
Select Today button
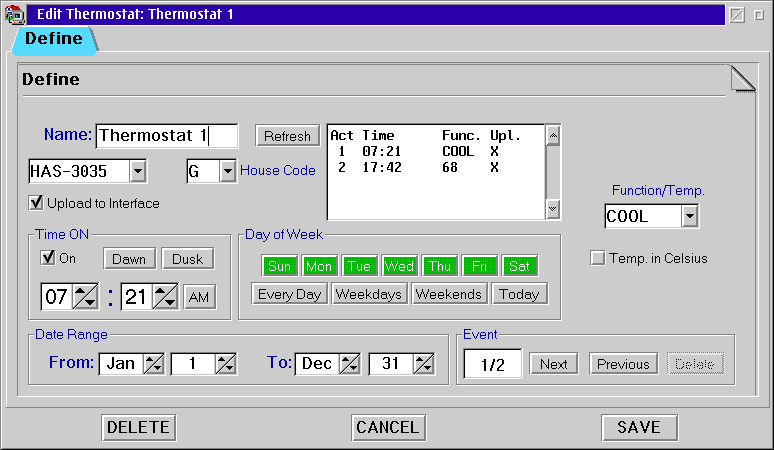pos(519,294)
